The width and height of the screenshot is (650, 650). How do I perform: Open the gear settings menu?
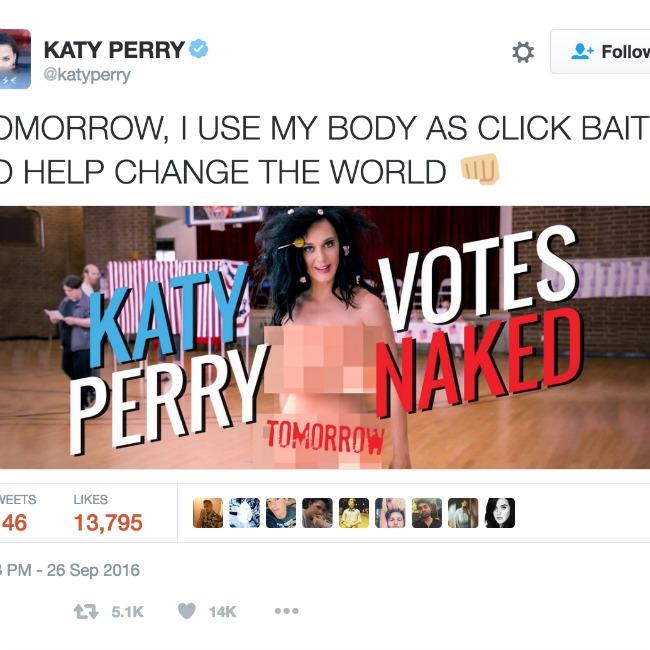523,52
